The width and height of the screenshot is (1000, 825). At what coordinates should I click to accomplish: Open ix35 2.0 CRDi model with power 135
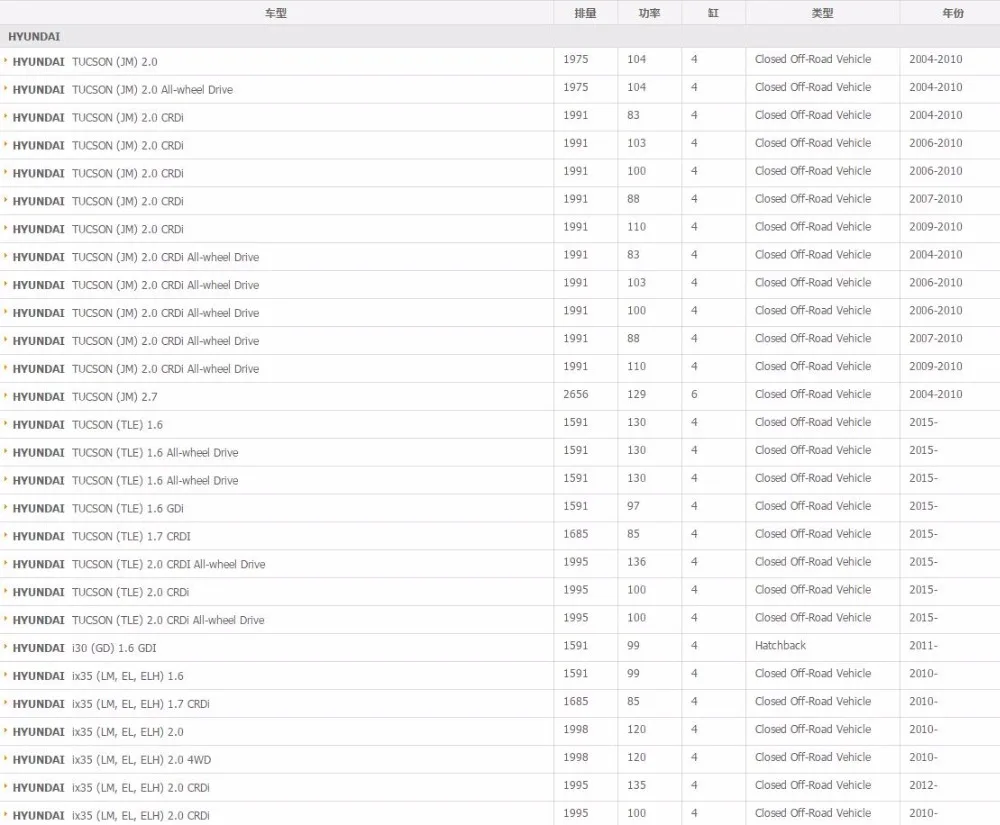click(x=111, y=788)
